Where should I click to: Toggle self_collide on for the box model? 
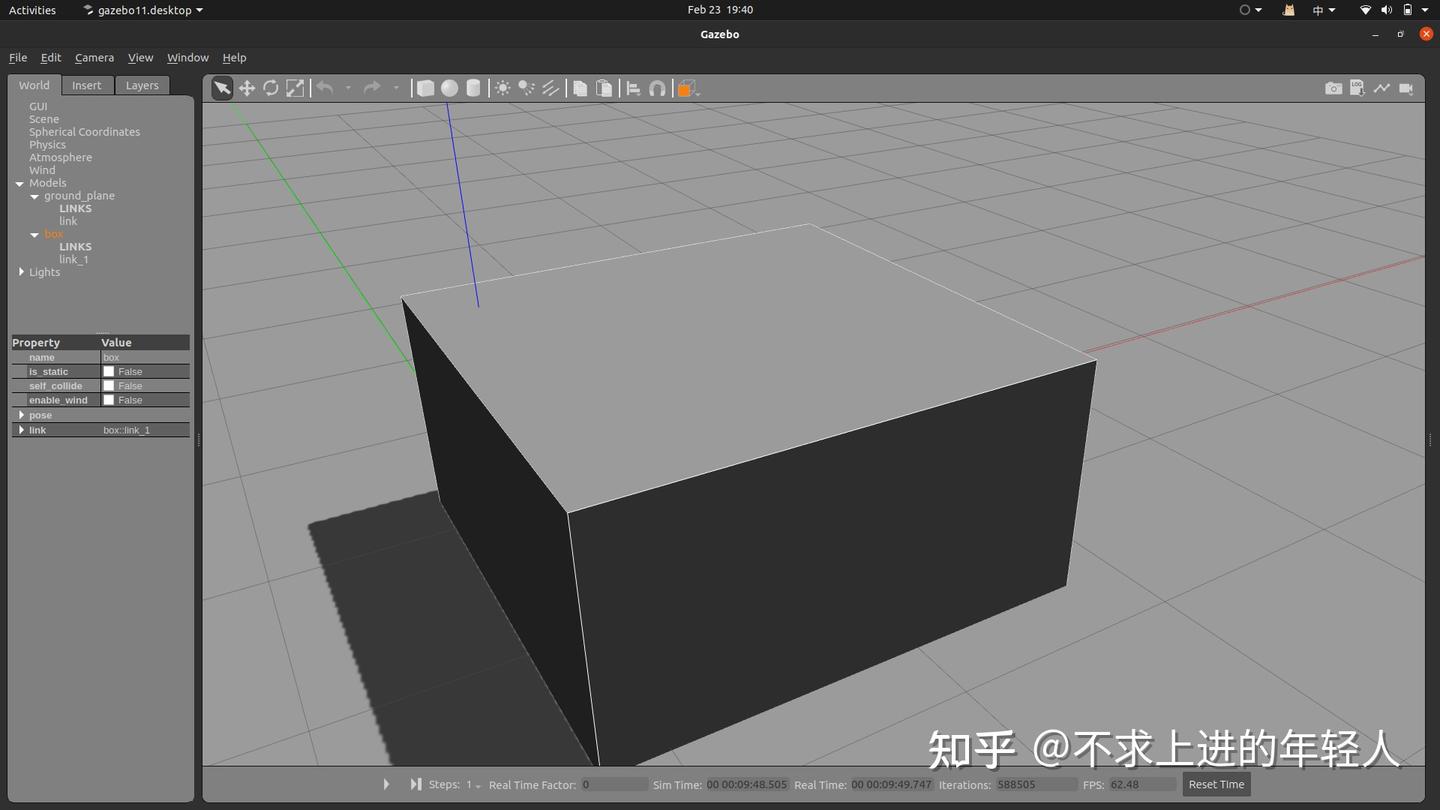coord(108,385)
